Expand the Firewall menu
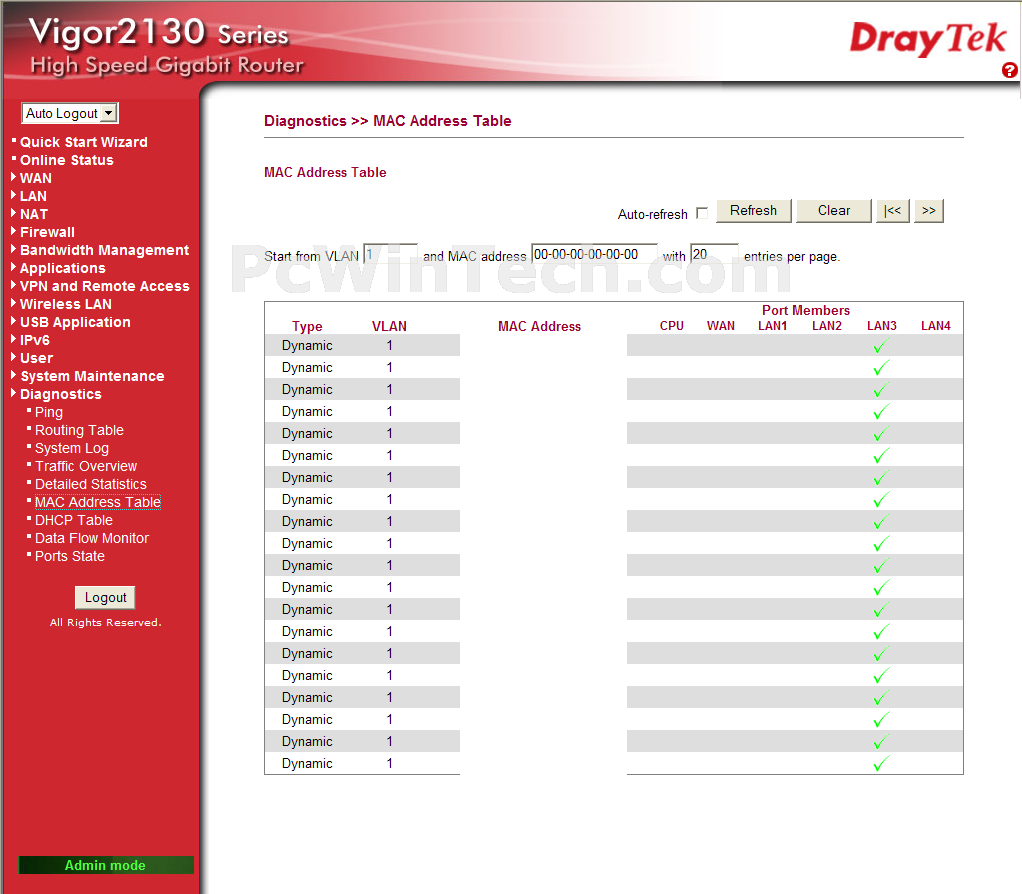This screenshot has width=1022, height=894. [x=47, y=232]
